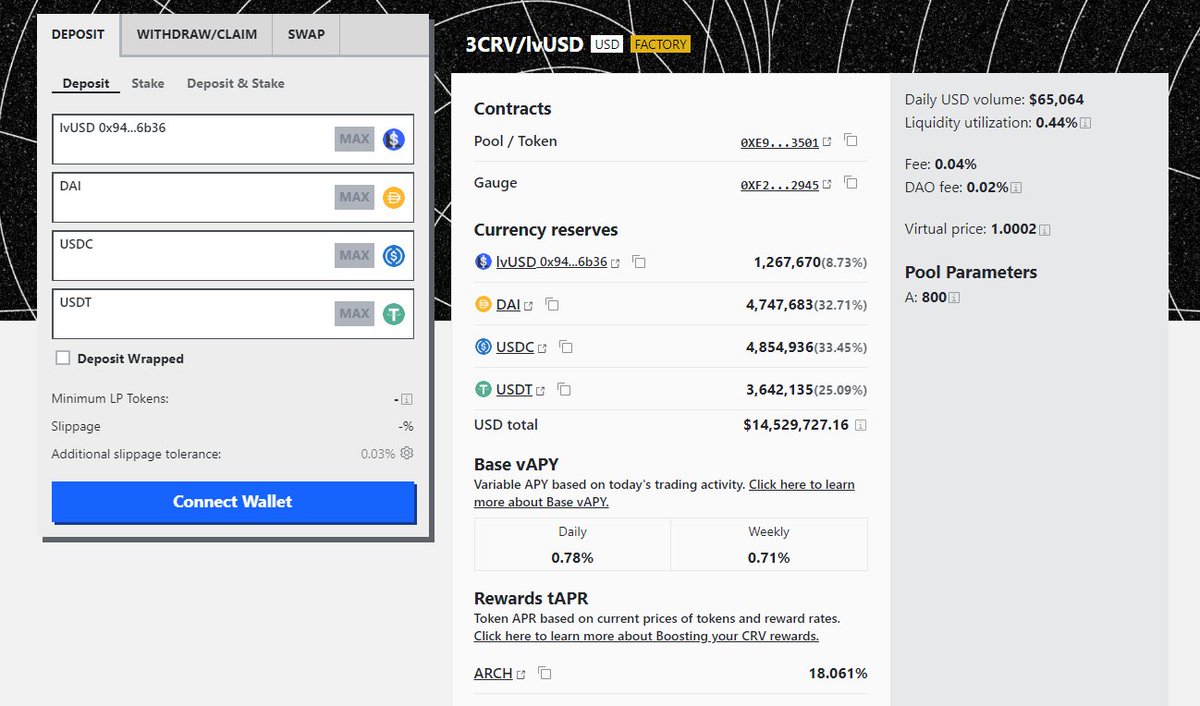This screenshot has width=1200, height=706.
Task: Select the ARCH tAPR value 18.061%
Action: pyautogui.click(x=838, y=673)
